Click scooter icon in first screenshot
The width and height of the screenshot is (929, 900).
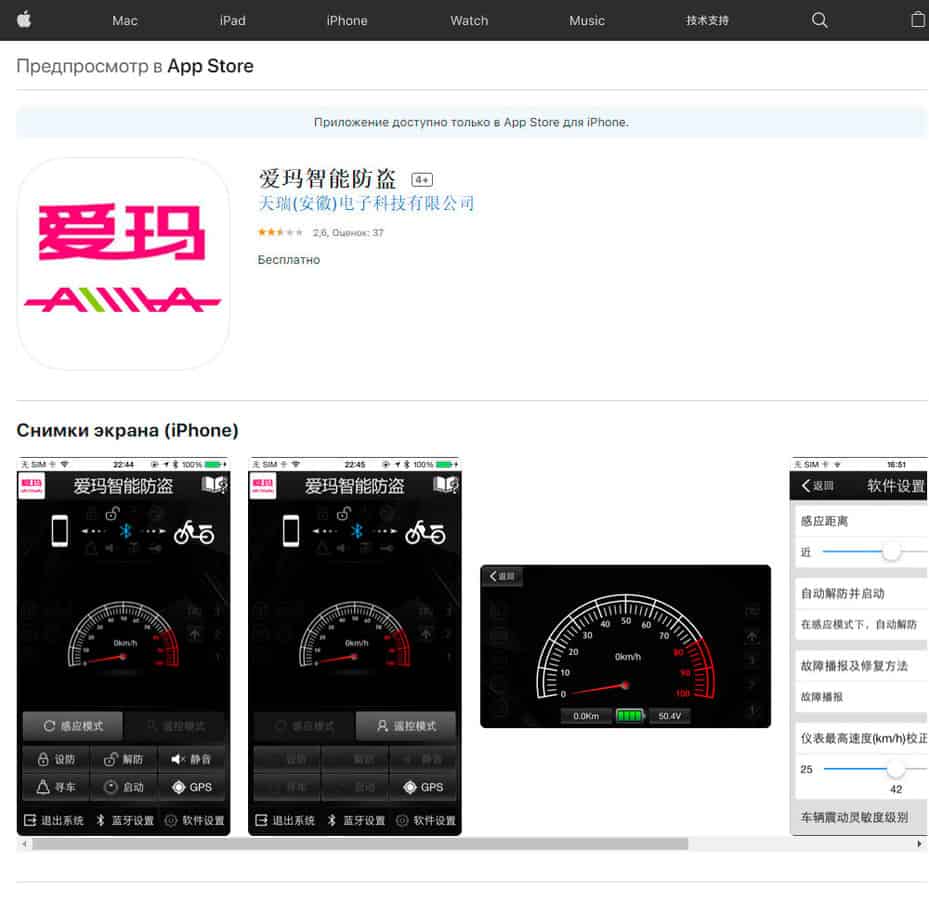point(194,532)
